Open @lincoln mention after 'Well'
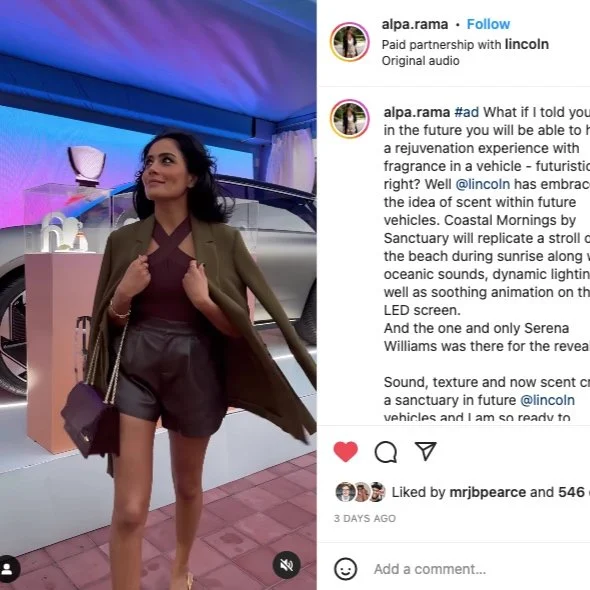The width and height of the screenshot is (590, 590). [483, 184]
